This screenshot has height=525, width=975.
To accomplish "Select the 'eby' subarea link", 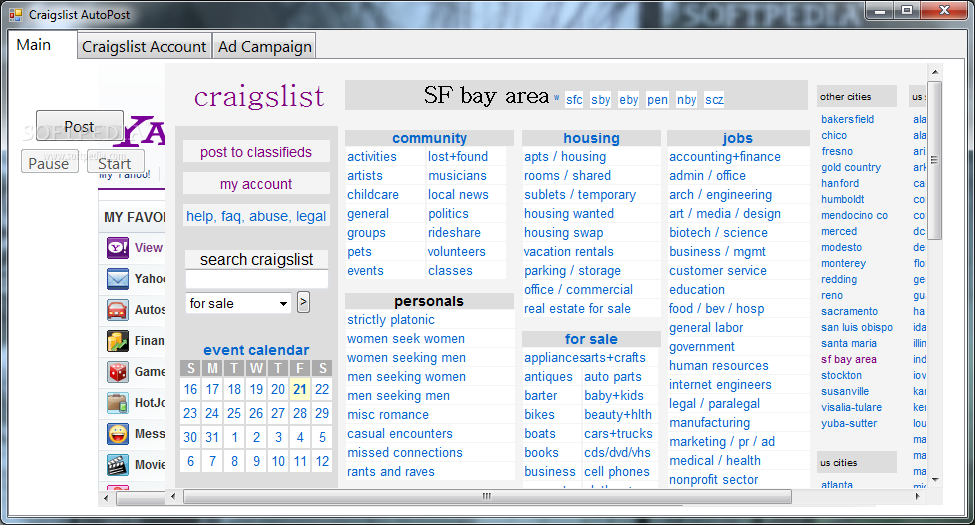I will tap(629, 100).
